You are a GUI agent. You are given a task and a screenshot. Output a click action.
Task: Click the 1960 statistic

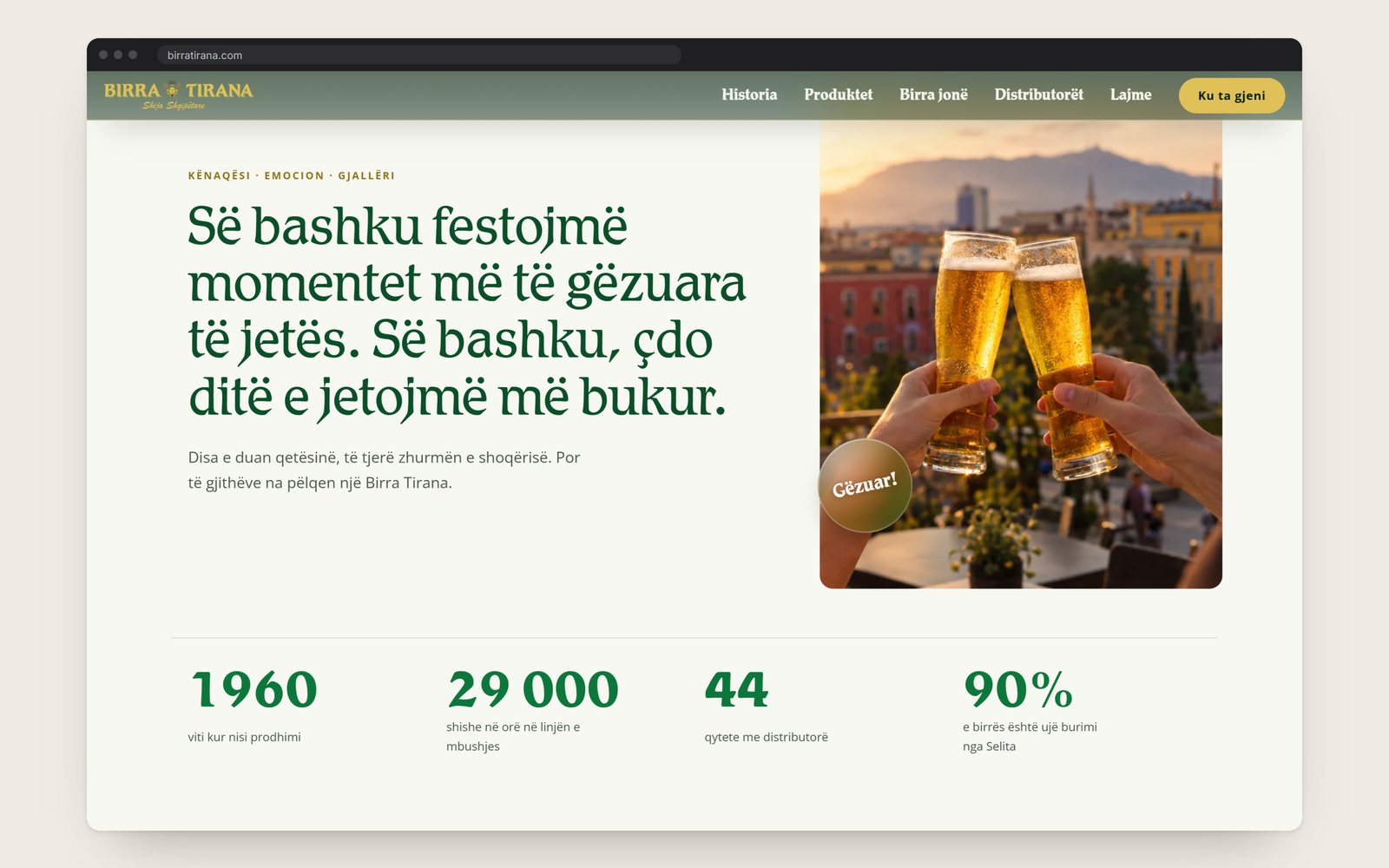253,690
